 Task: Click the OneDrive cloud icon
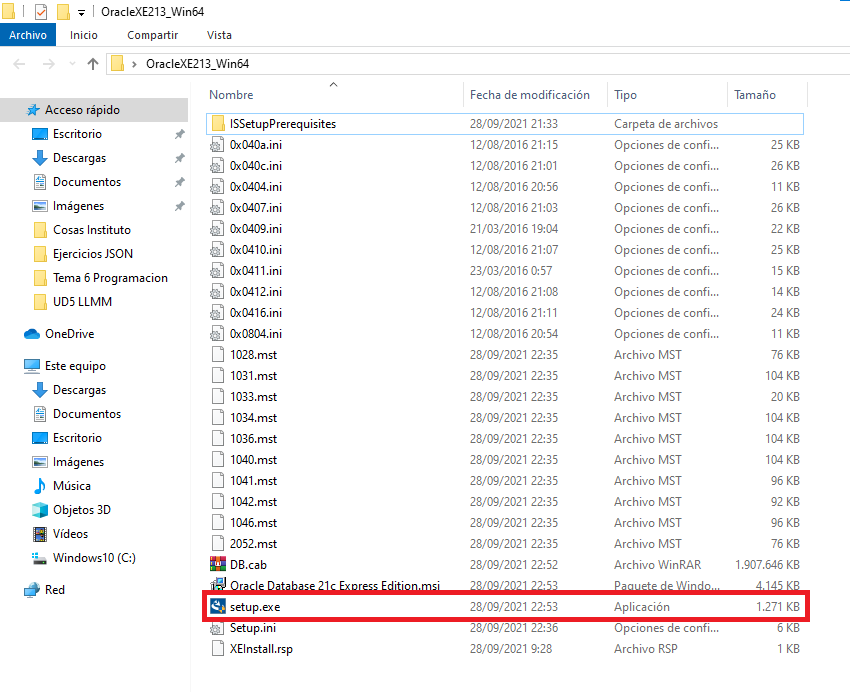coord(32,334)
